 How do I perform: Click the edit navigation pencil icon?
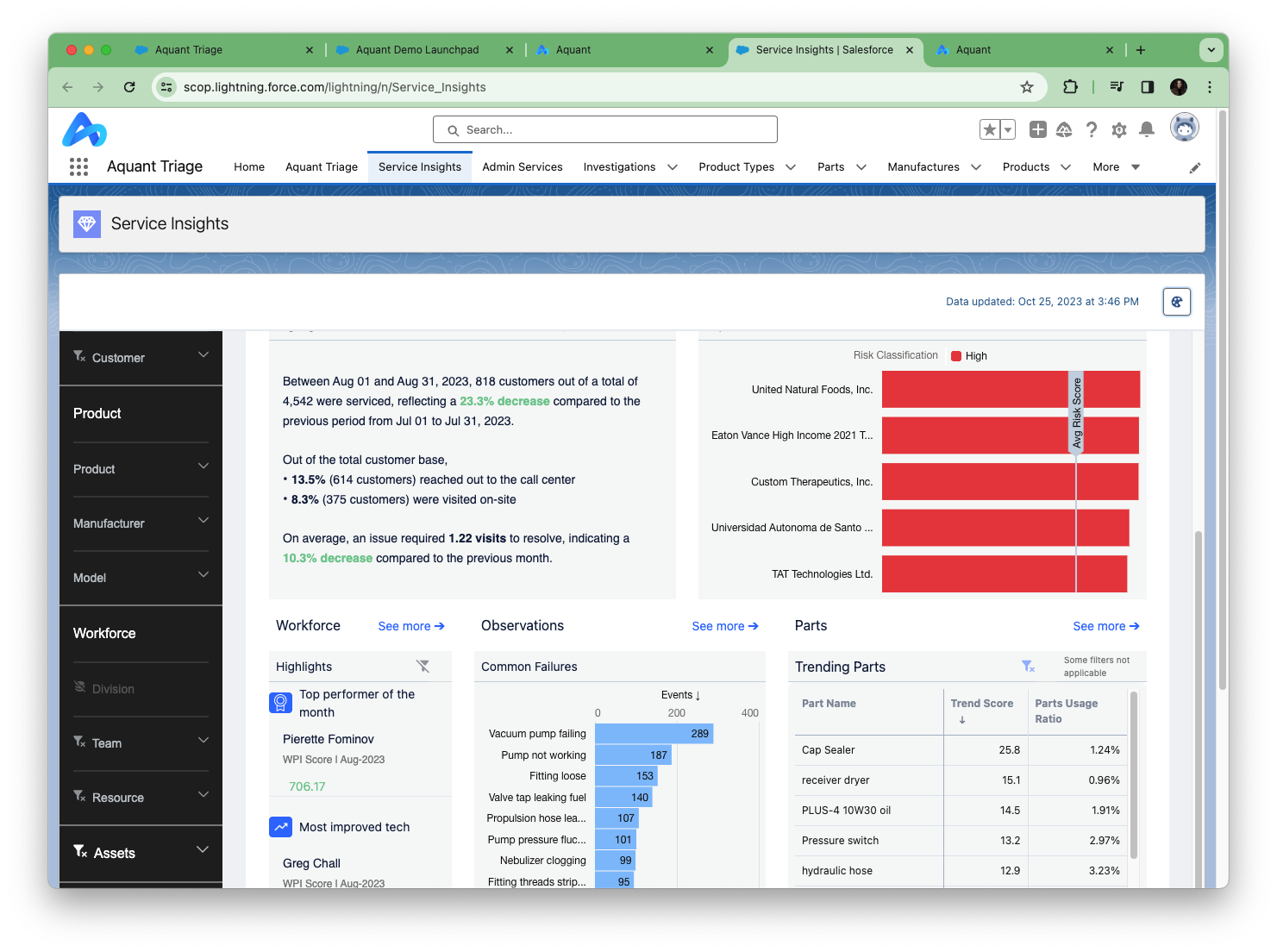tap(1195, 168)
